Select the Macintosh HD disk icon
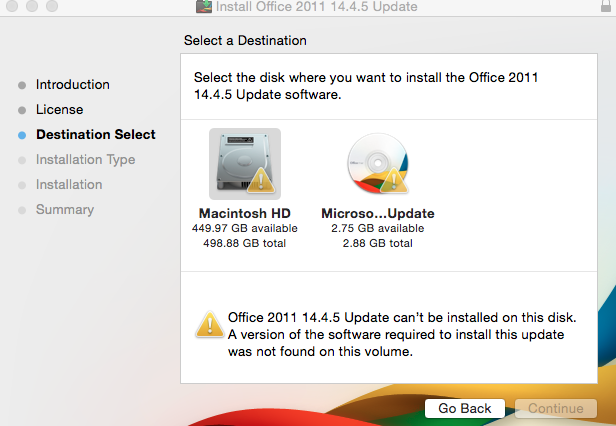Screen dimensions: 616x426 coord(244,163)
